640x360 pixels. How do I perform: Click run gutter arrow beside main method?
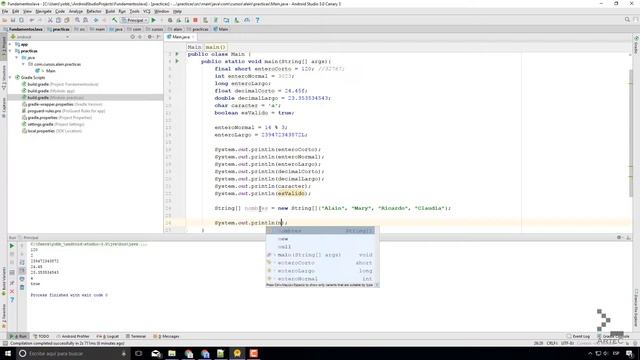[177, 61]
